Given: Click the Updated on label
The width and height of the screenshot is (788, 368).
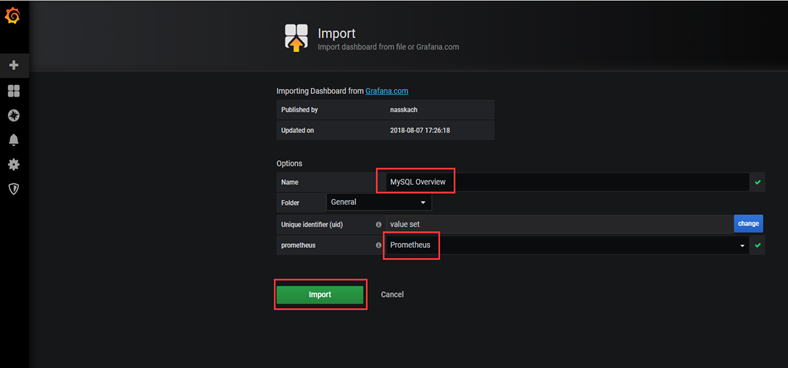Looking at the screenshot, I should click(298, 130).
